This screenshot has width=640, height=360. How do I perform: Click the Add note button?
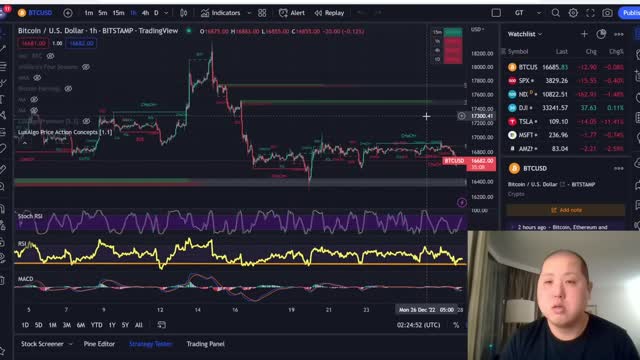[x=566, y=210]
